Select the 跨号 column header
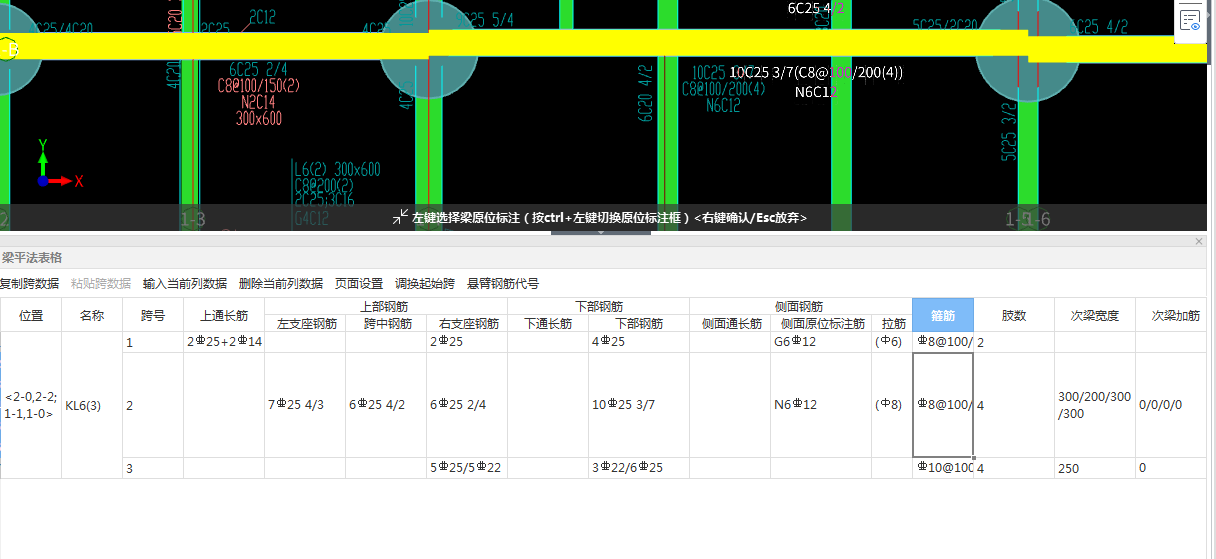This screenshot has height=559, width=1216. 153,315
